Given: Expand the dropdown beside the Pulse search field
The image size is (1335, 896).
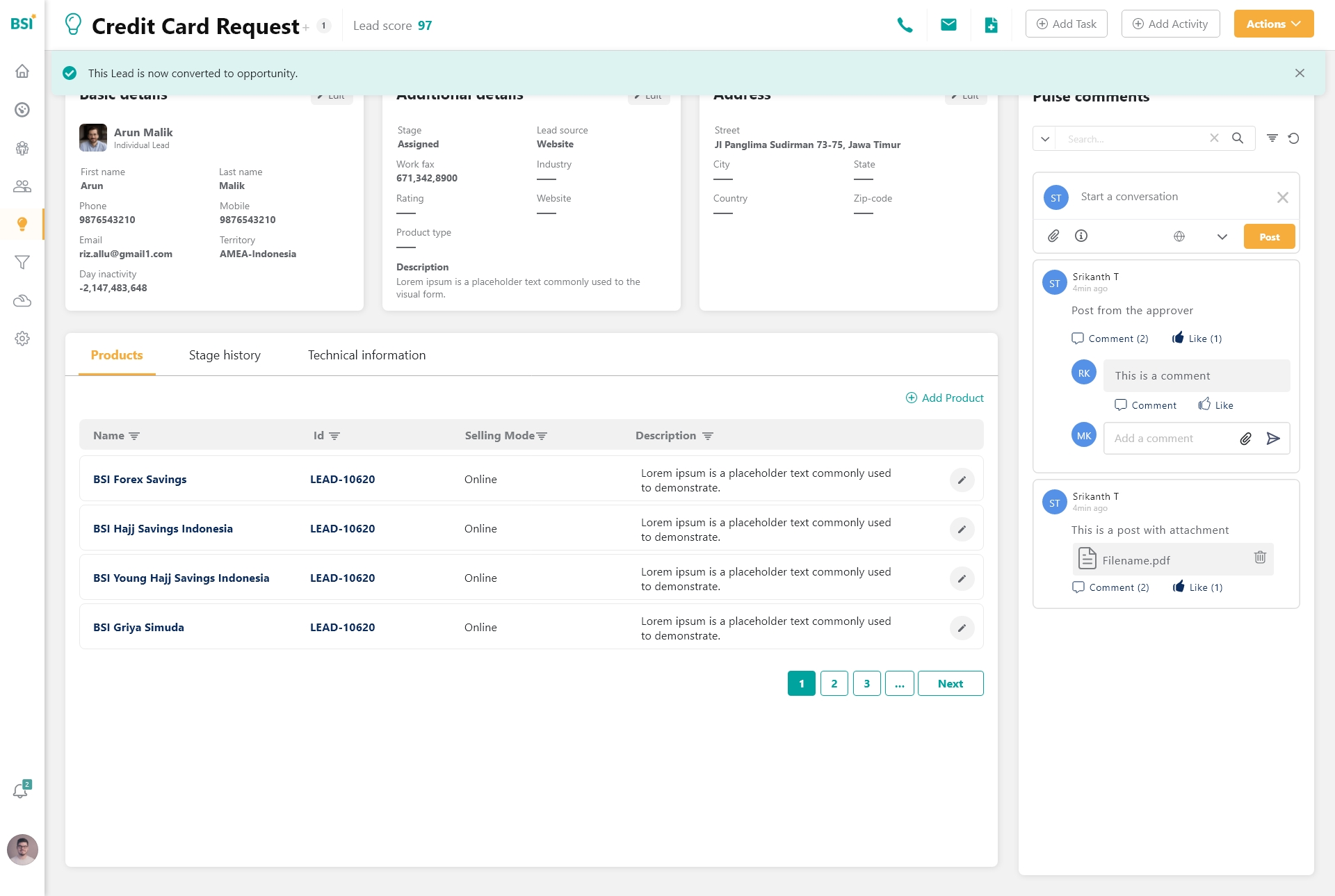Looking at the screenshot, I should pos(1044,138).
